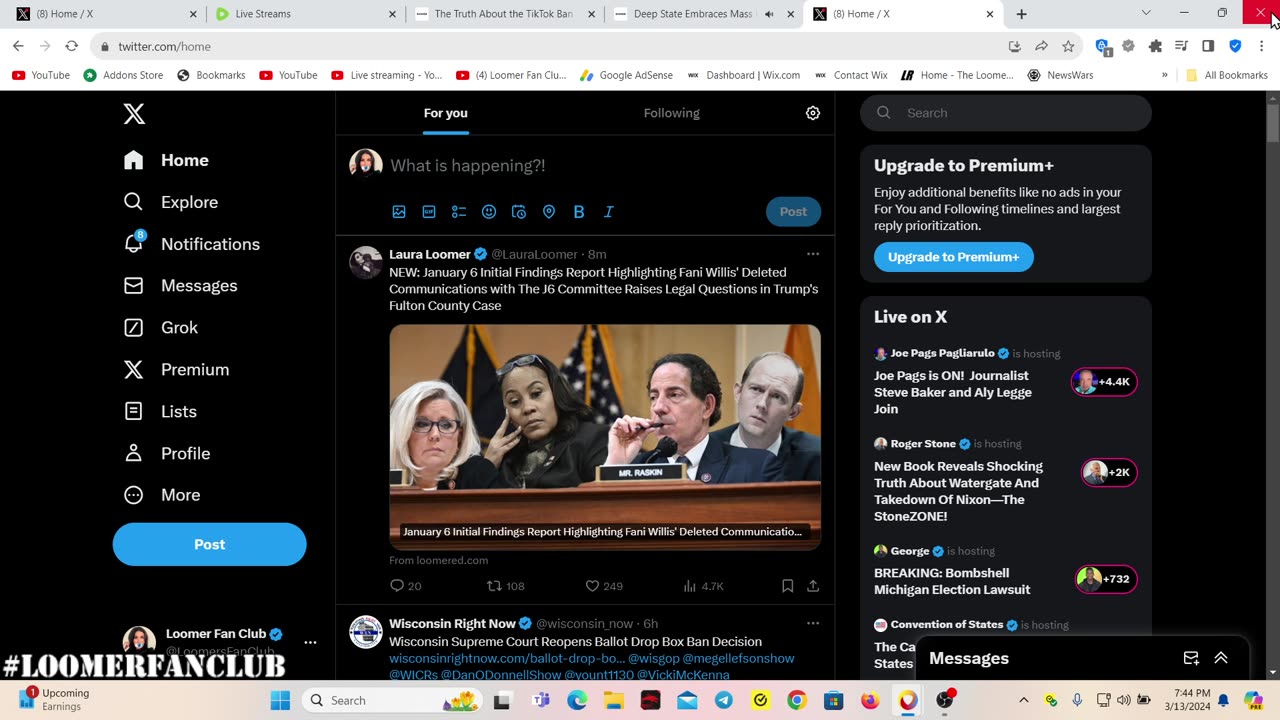1280x720 pixels.
Task: Expand the Messages drawer
Action: coord(1221,658)
